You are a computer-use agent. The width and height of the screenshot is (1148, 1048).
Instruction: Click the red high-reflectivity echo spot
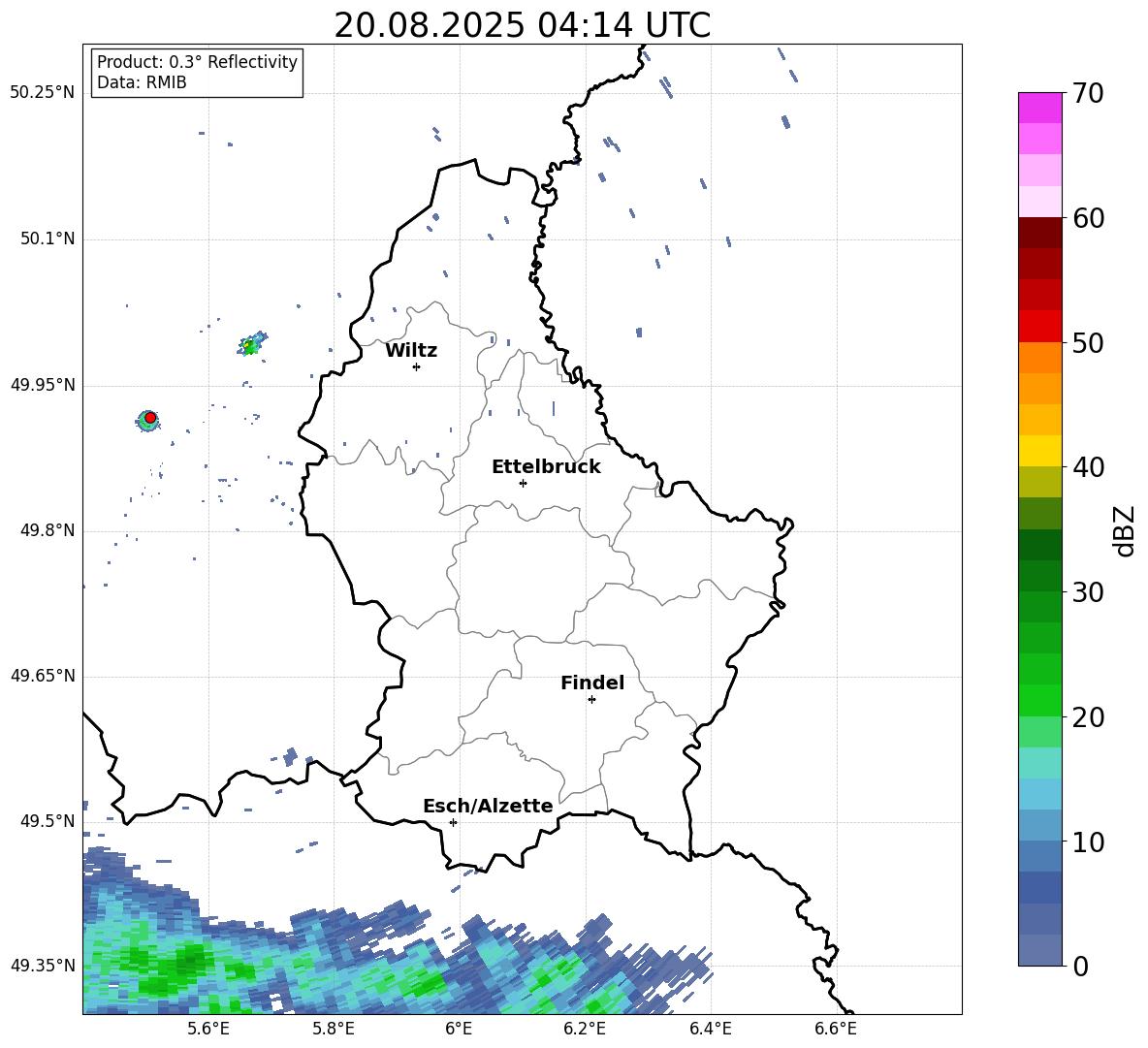[150, 418]
